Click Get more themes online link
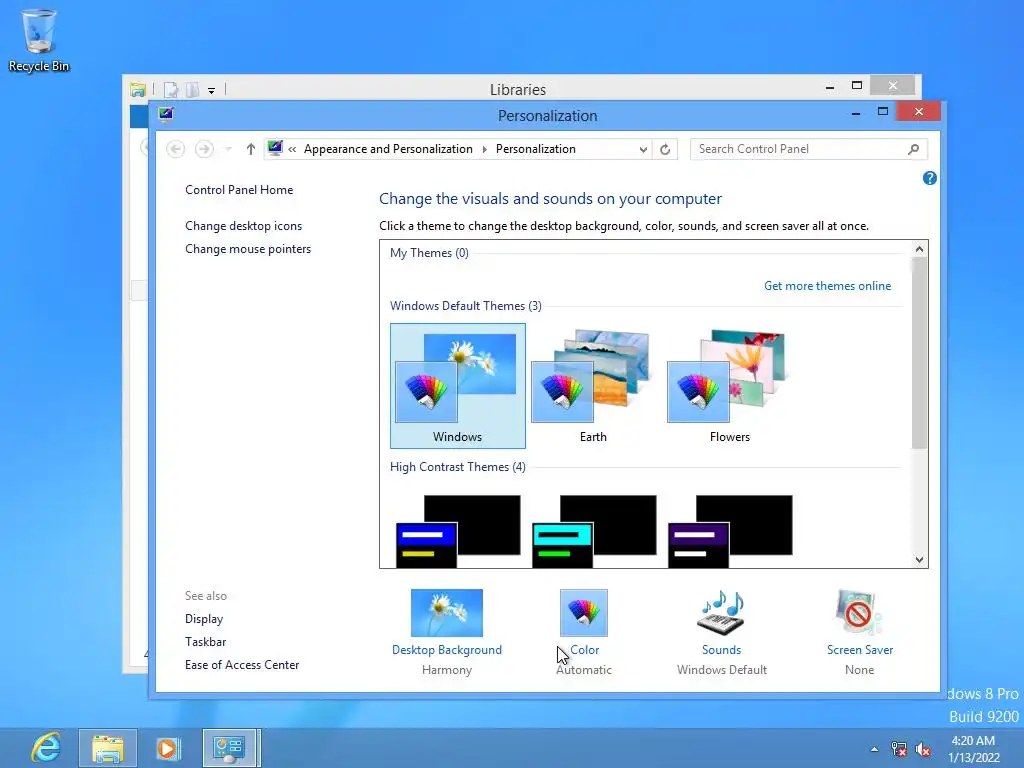This screenshot has width=1024, height=768. (827, 286)
